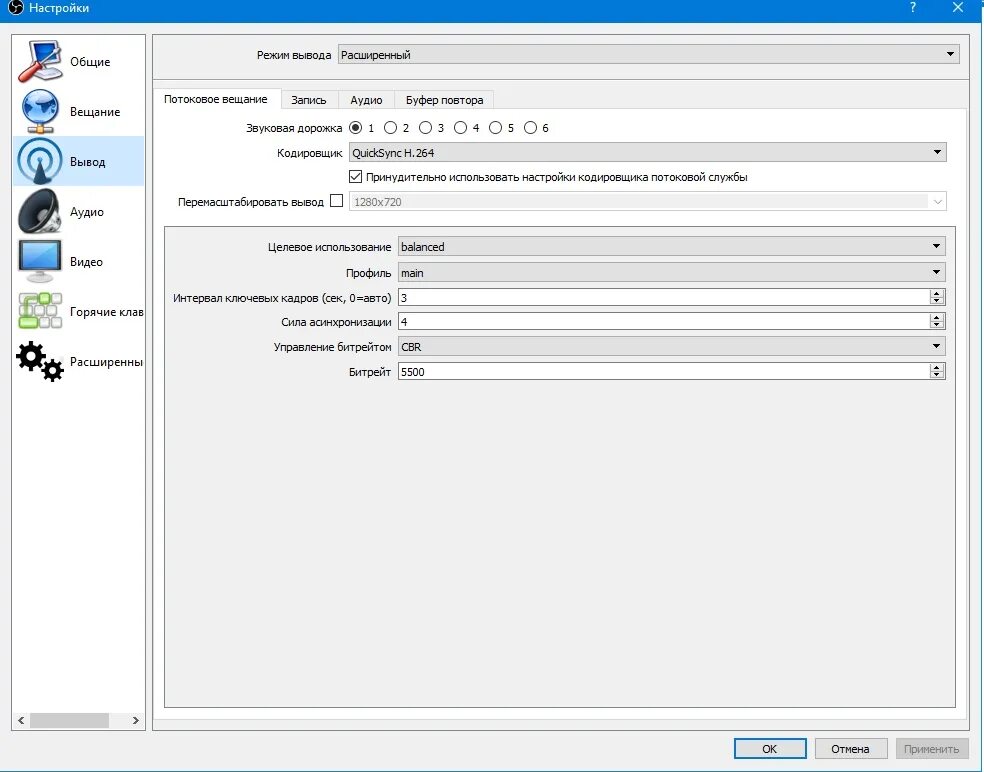This screenshot has width=984, height=772.
Task: Click the sidebar scroll right arrow
Action: pos(136,720)
